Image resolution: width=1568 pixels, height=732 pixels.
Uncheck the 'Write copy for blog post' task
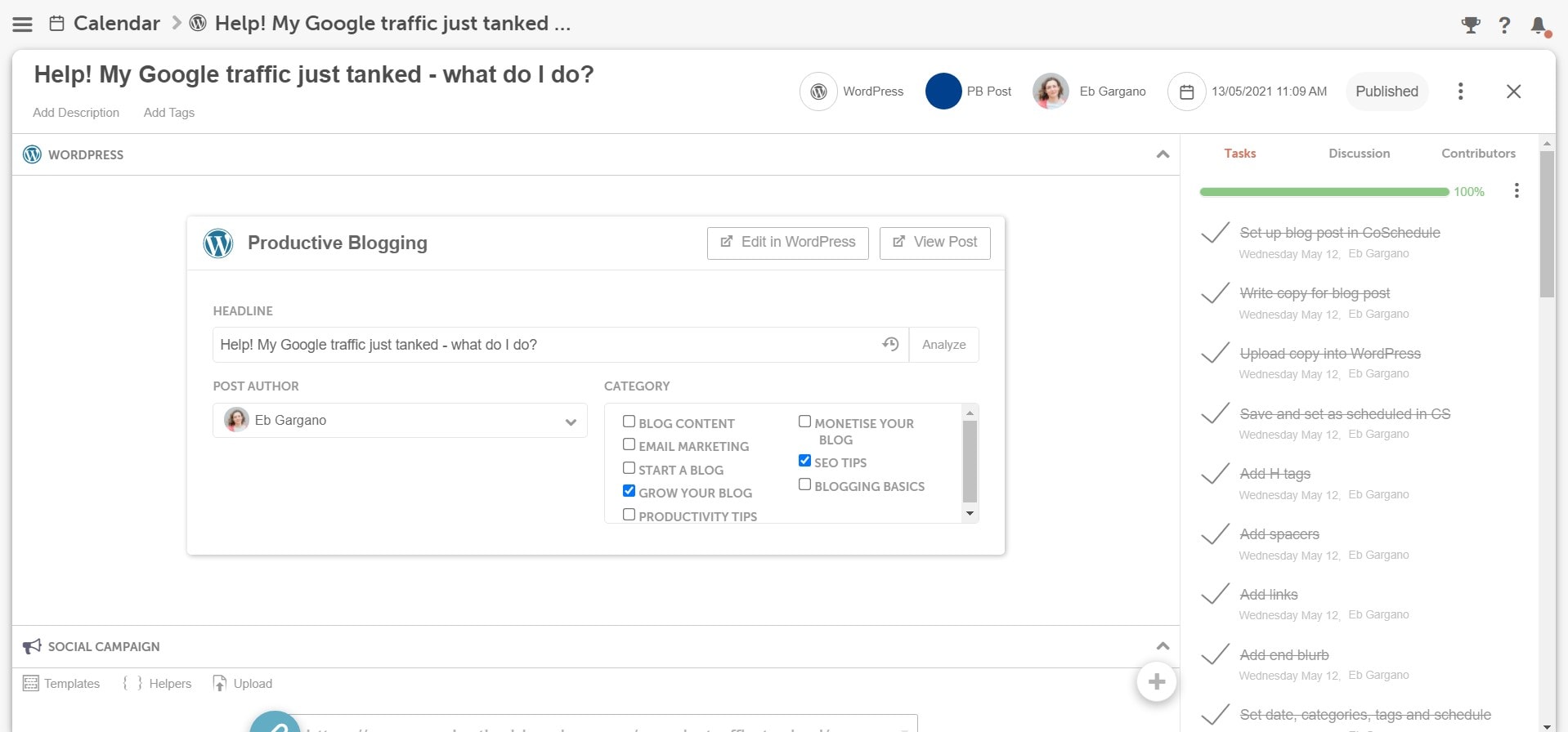[1215, 293]
